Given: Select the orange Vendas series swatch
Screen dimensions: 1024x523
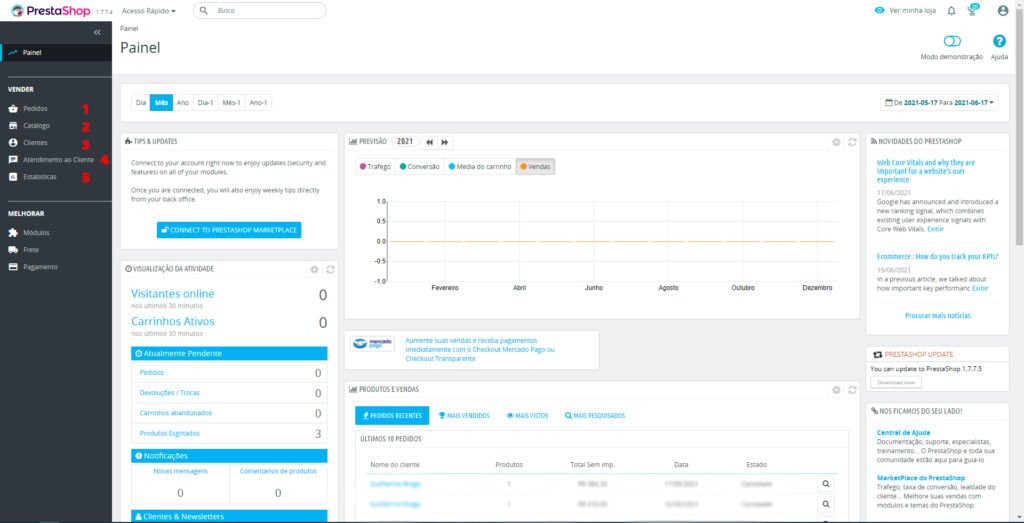Looking at the screenshot, I should coord(535,166).
